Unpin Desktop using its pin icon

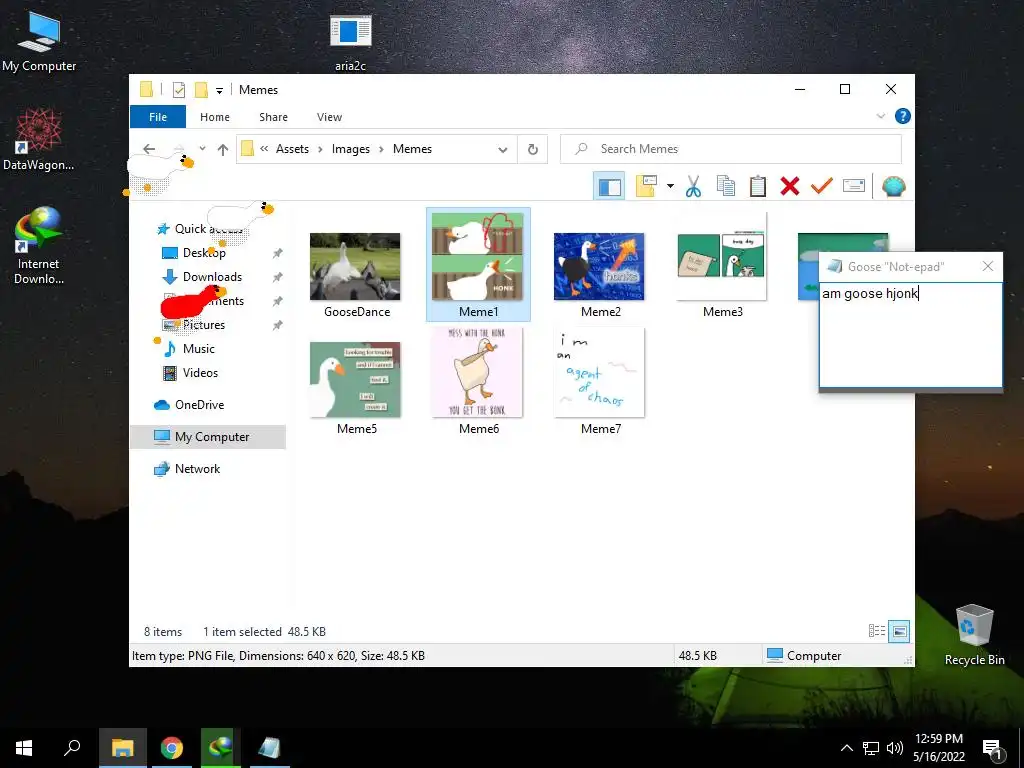278,253
